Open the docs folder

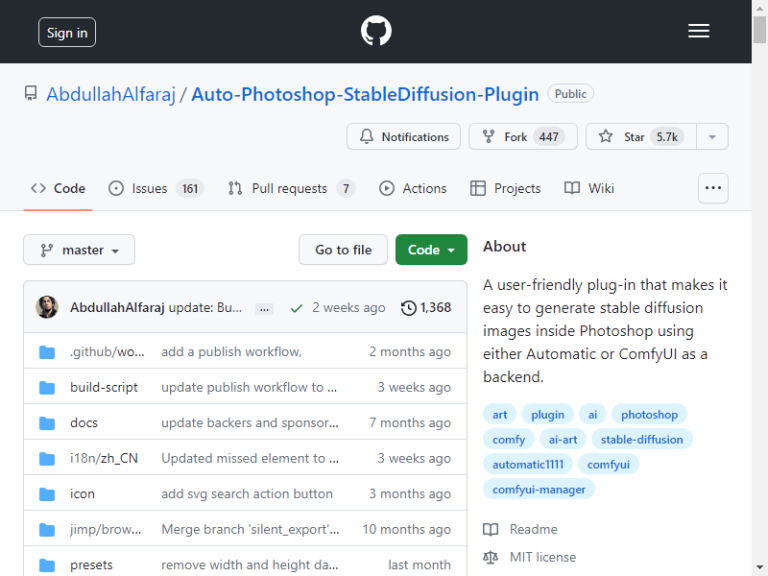pos(84,423)
